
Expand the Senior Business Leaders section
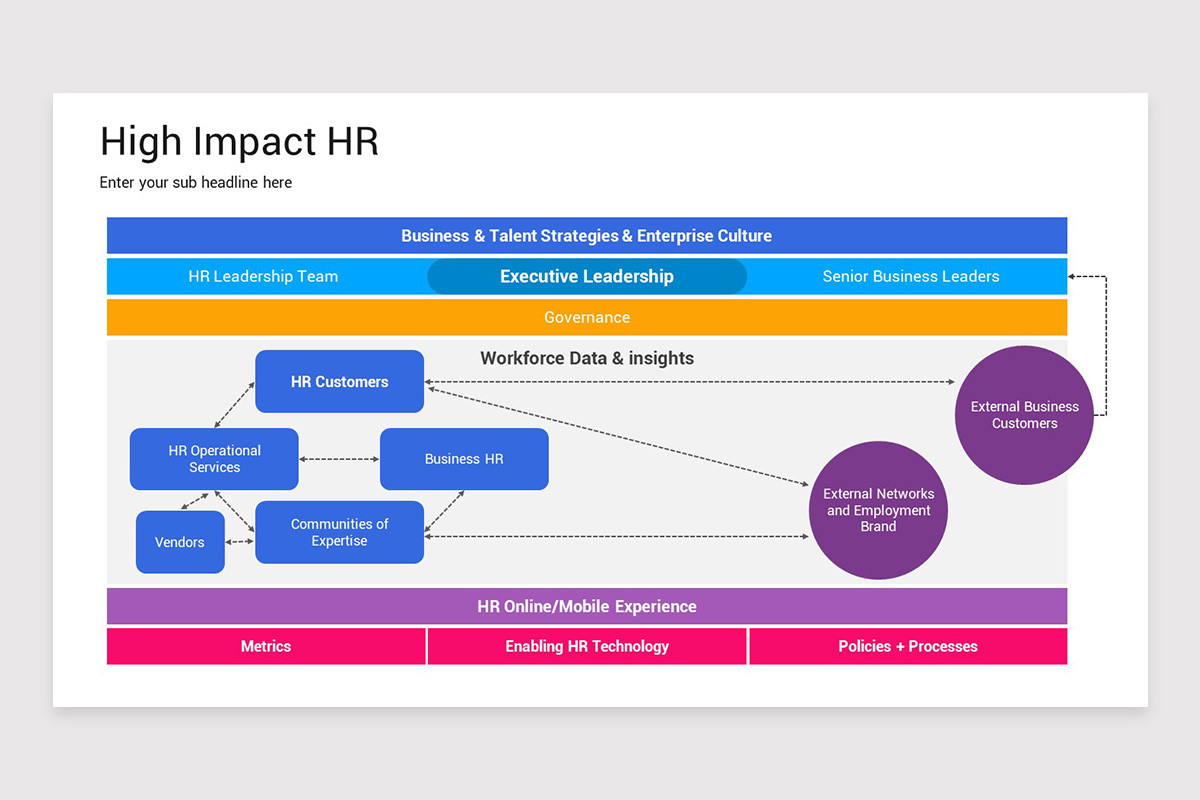(910, 276)
